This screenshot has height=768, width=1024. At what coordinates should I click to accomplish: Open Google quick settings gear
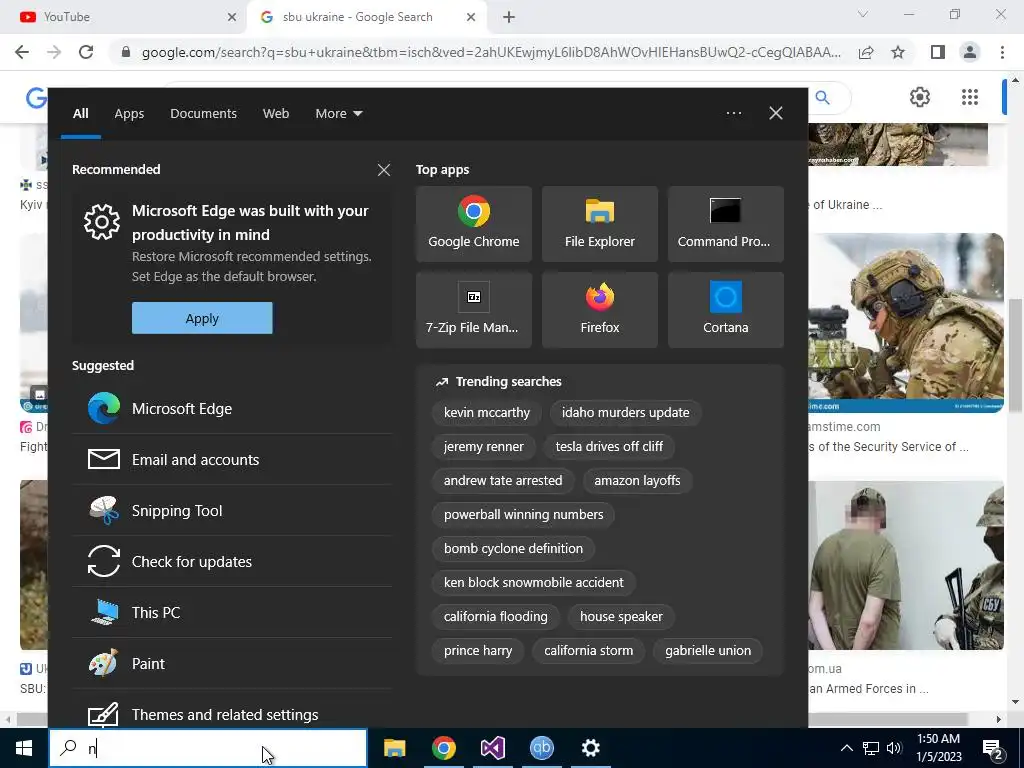tap(920, 97)
